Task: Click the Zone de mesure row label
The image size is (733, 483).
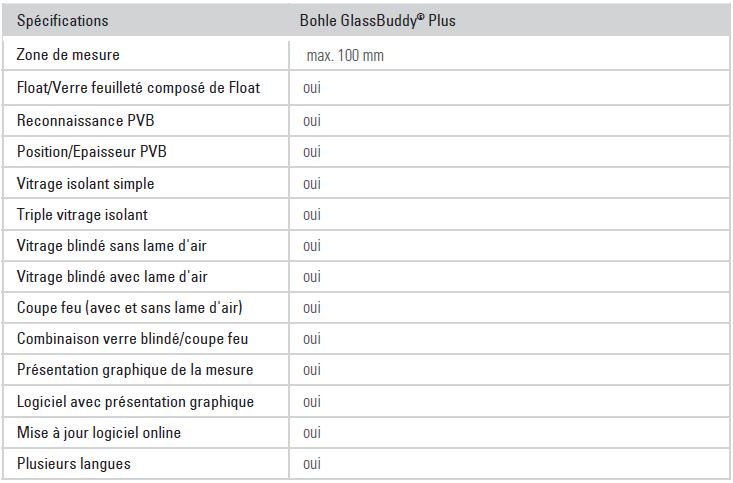Action: pos(68,55)
